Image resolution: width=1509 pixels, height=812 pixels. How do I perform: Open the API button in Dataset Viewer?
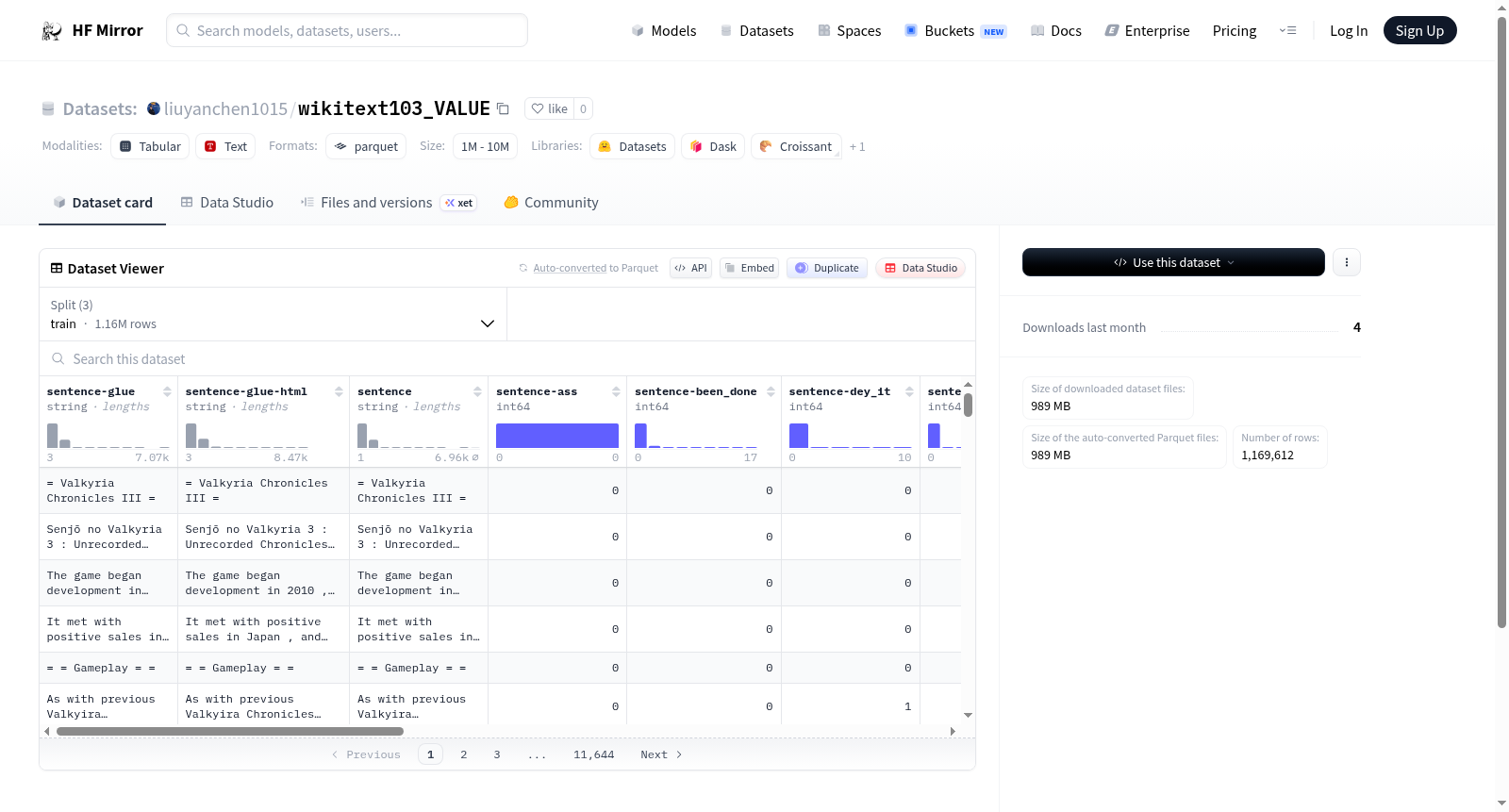pyautogui.click(x=690, y=268)
